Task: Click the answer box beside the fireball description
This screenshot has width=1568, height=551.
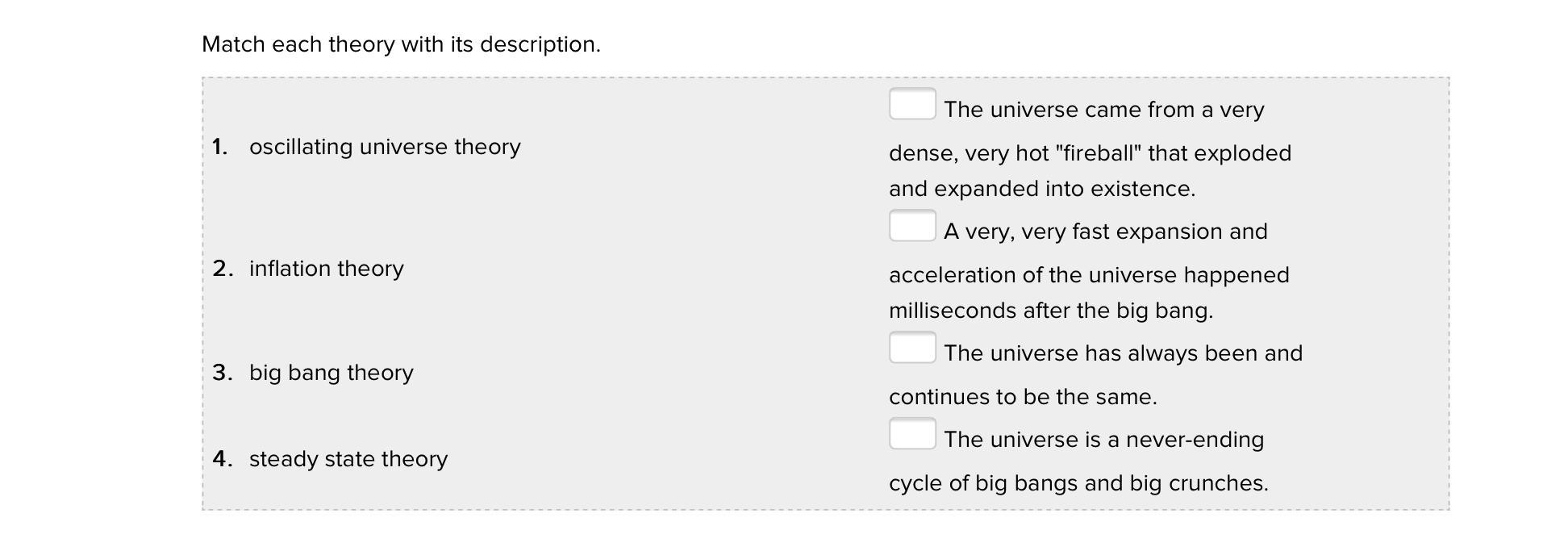Action: pos(912,104)
